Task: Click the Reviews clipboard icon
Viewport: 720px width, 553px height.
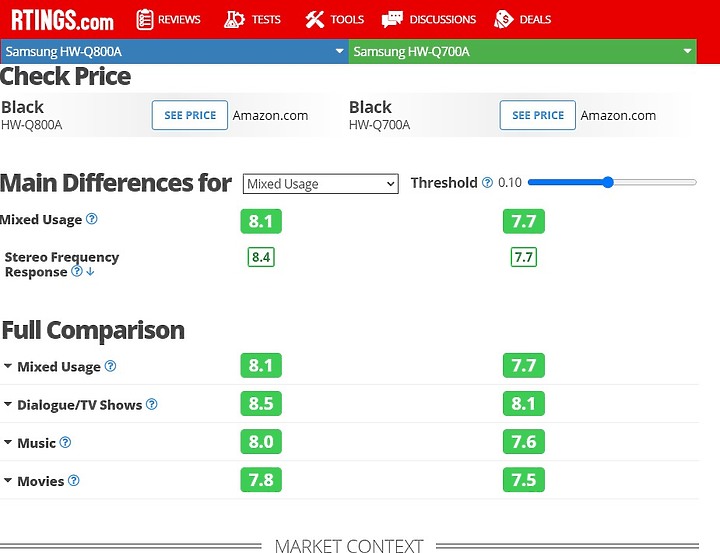Action: (145, 20)
